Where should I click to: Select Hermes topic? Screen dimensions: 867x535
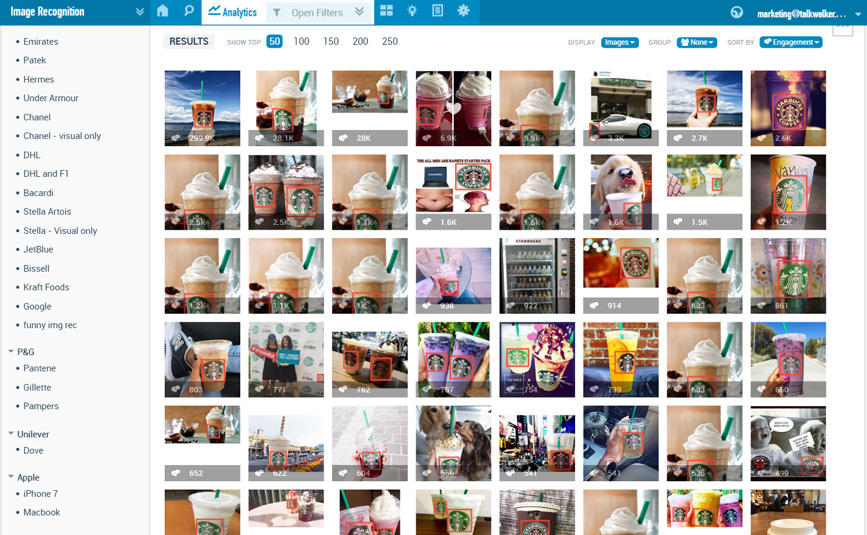38,80
